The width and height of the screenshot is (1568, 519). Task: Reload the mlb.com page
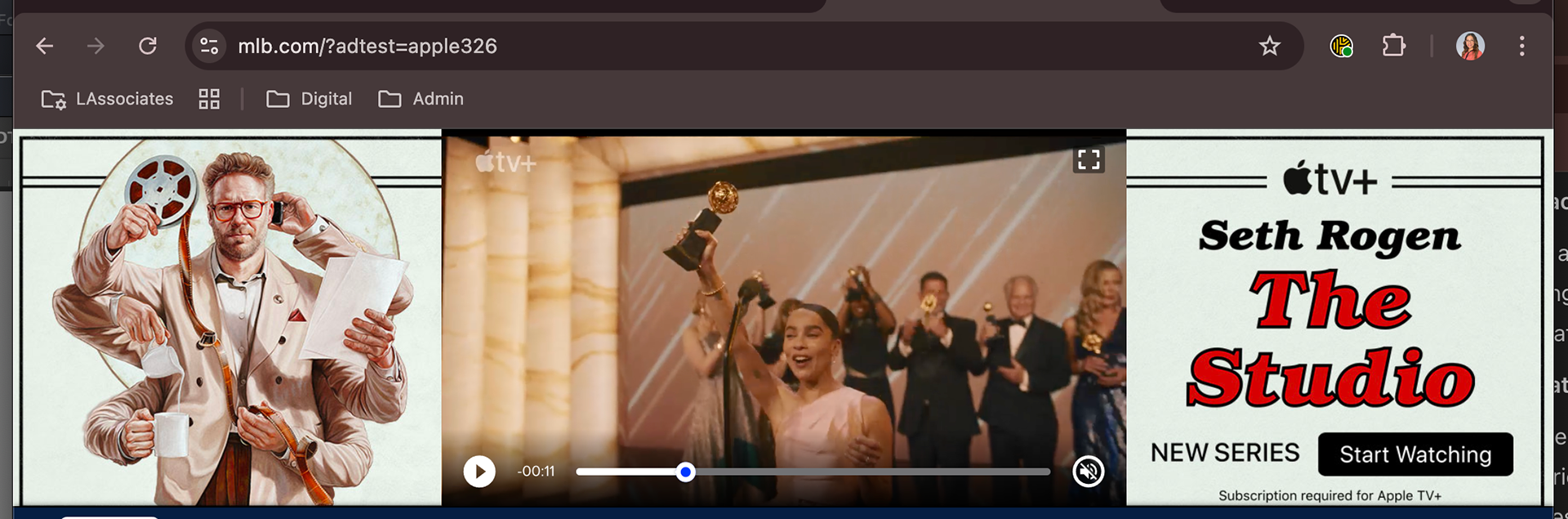tap(148, 47)
